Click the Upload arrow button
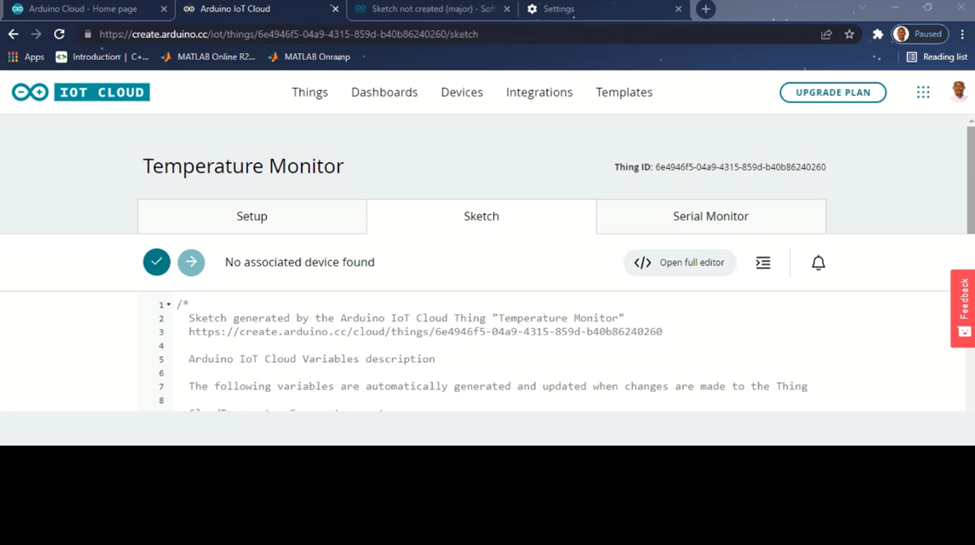The width and height of the screenshot is (975, 545). coord(192,262)
